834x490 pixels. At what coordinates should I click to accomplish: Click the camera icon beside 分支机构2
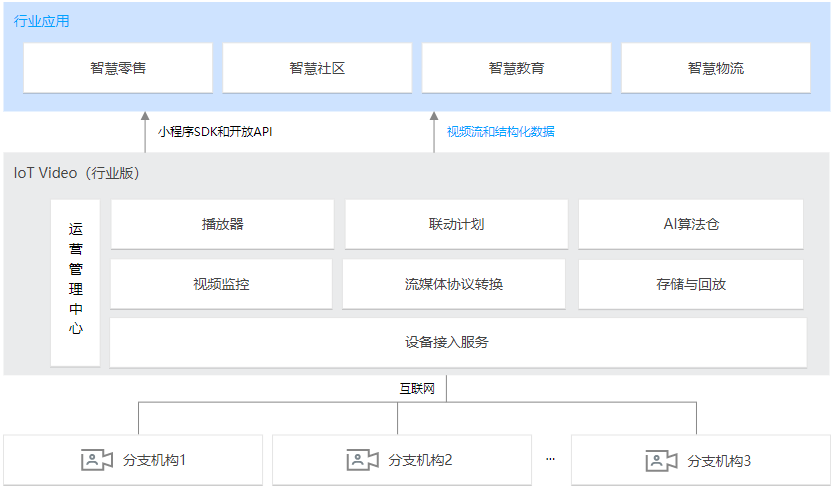(x=362, y=460)
